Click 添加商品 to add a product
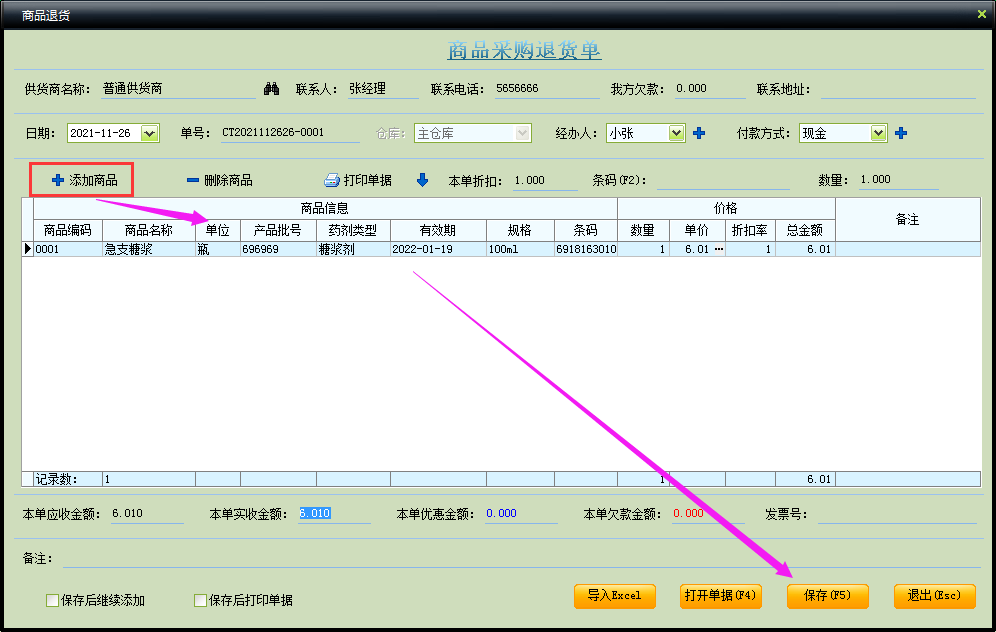This screenshot has height=632, width=996. coord(82,180)
